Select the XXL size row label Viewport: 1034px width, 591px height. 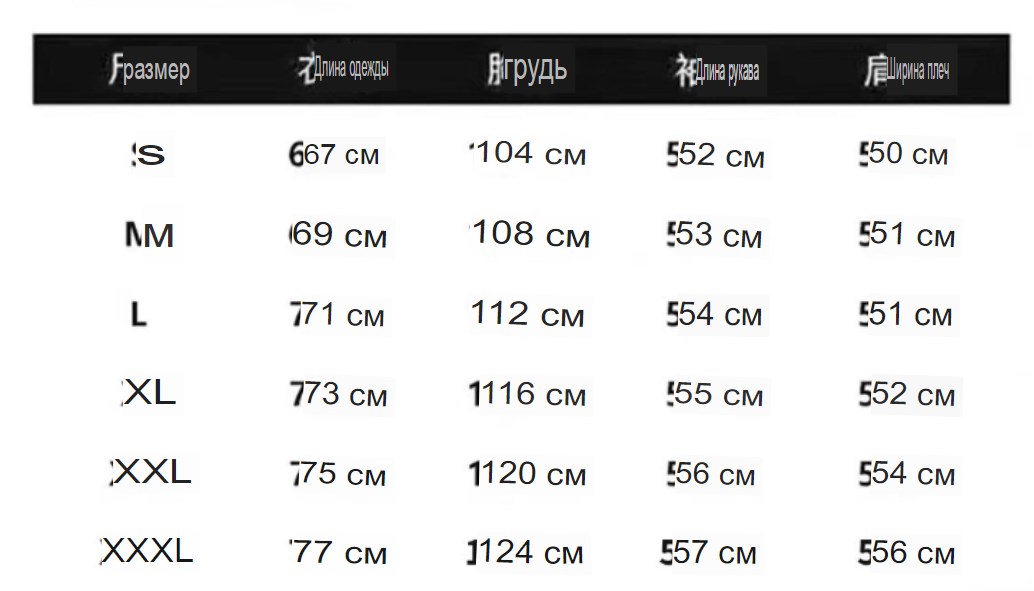pos(150,472)
